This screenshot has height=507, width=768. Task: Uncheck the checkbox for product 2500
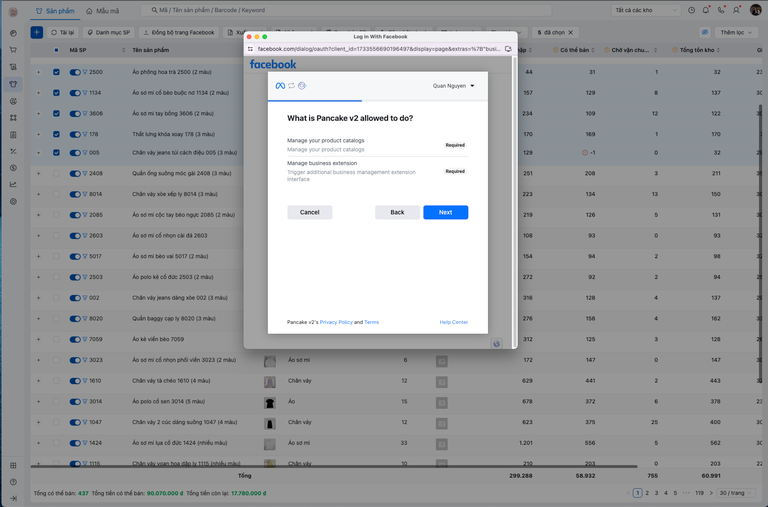pos(56,72)
